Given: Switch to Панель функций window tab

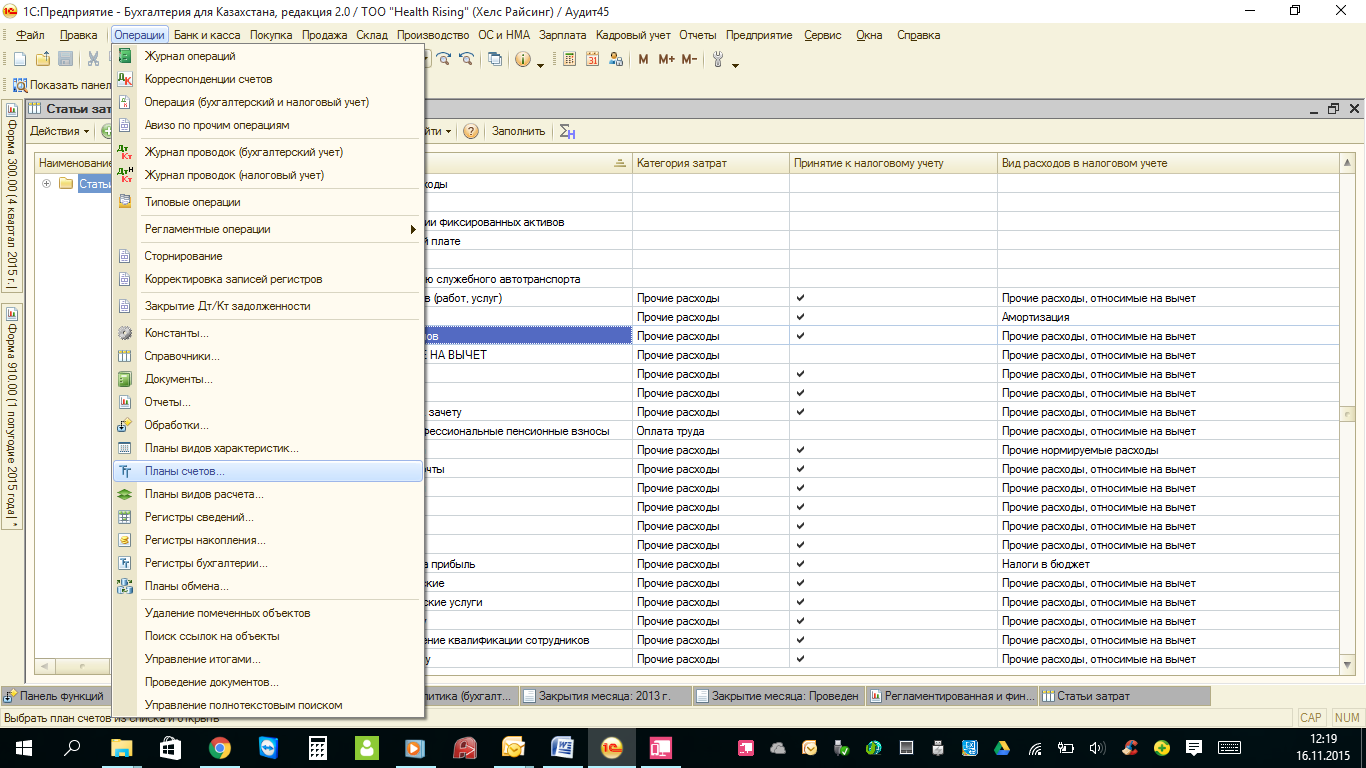Looking at the screenshot, I should [55, 696].
